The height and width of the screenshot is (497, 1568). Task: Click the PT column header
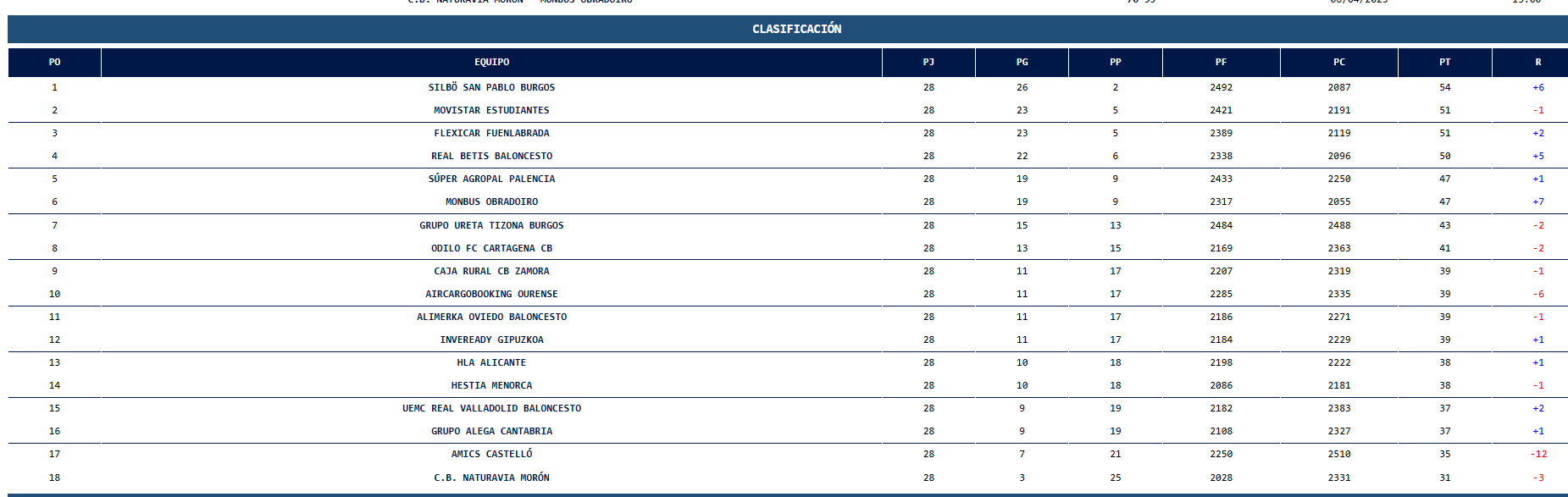[1444, 63]
